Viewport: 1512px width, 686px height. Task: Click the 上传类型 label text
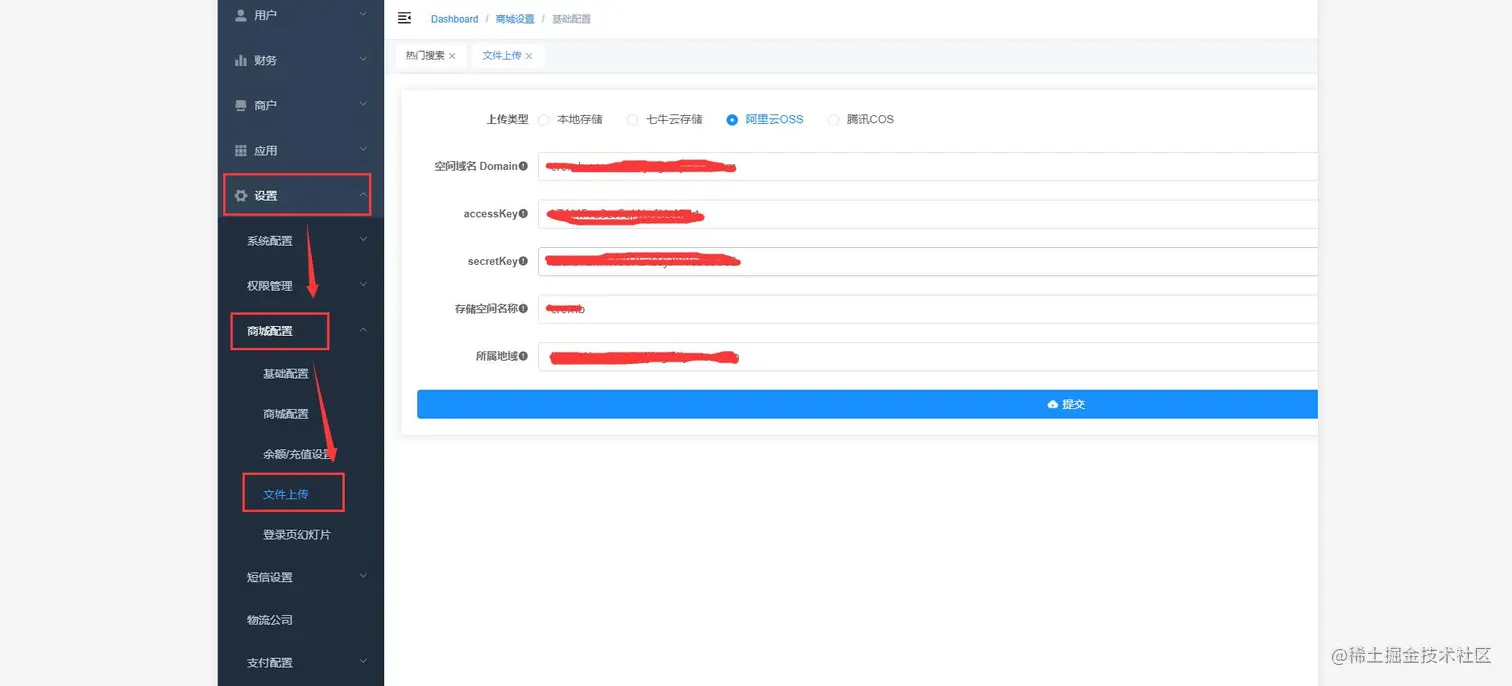(507, 120)
